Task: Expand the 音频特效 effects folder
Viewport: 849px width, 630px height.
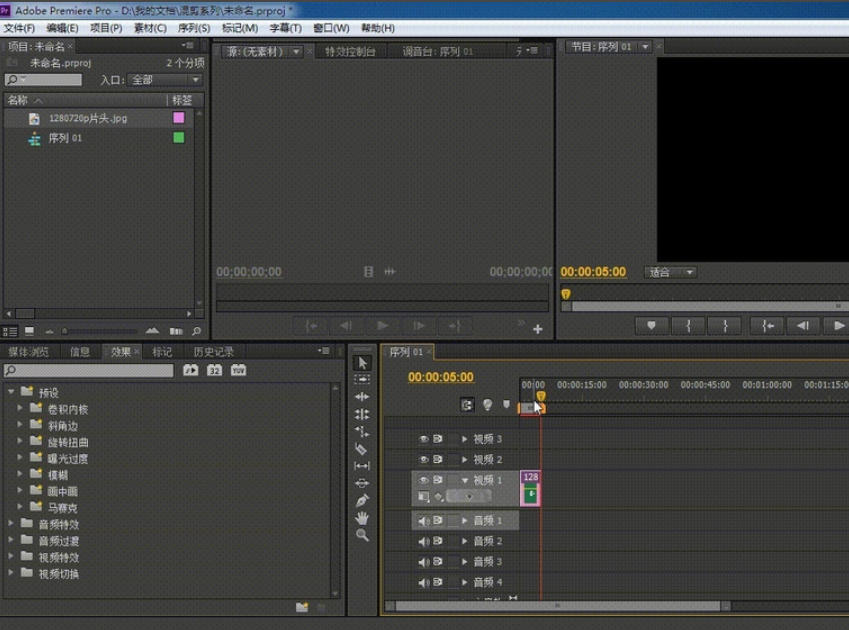Action: 11,523
